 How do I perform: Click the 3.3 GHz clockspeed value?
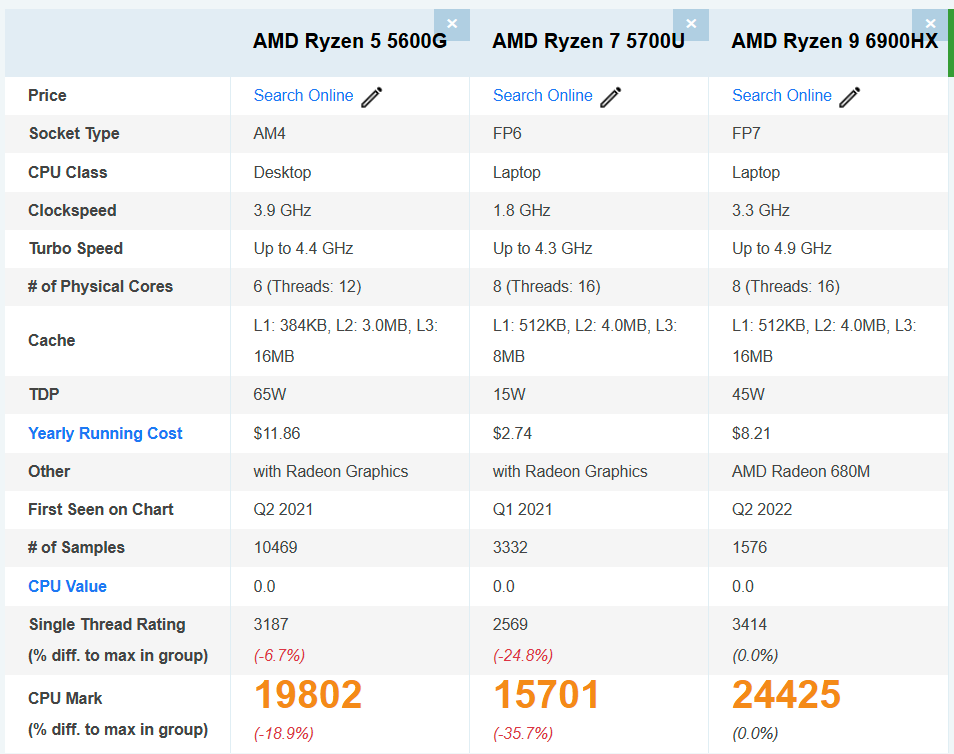(x=761, y=211)
